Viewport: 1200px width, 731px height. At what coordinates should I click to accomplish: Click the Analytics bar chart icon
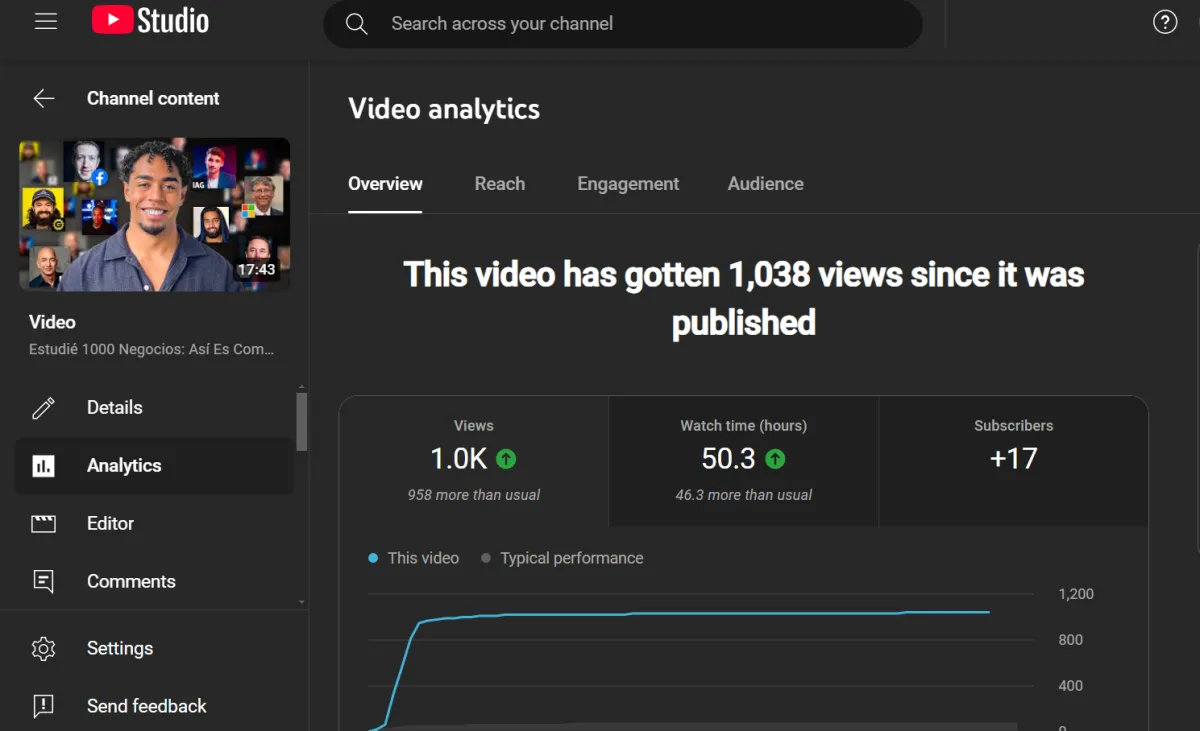(x=43, y=466)
